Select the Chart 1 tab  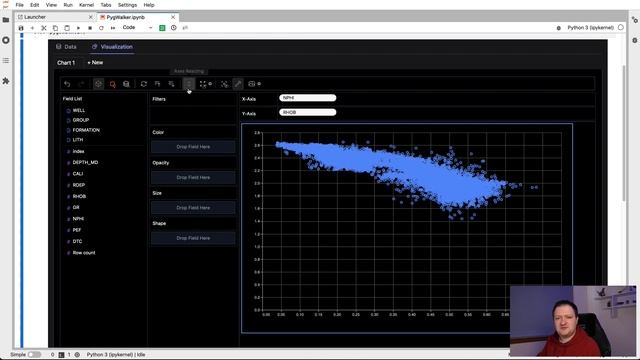pyautogui.click(x=66, y=63)
